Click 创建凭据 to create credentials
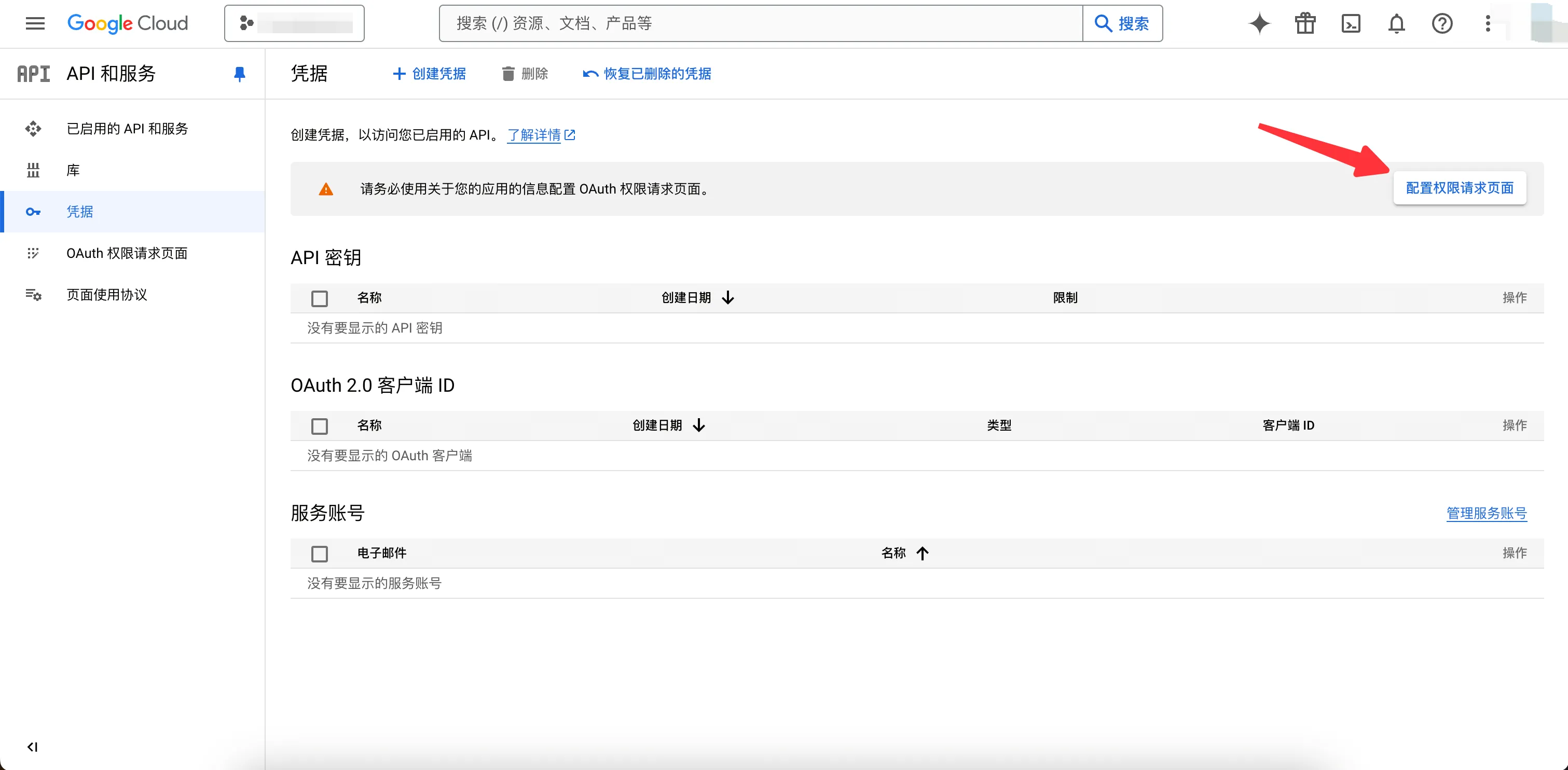 [429, 74]
